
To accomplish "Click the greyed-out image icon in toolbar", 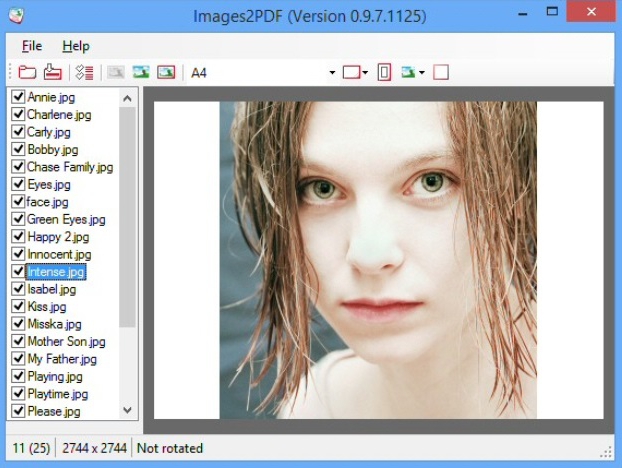I will tap(116, 72).
